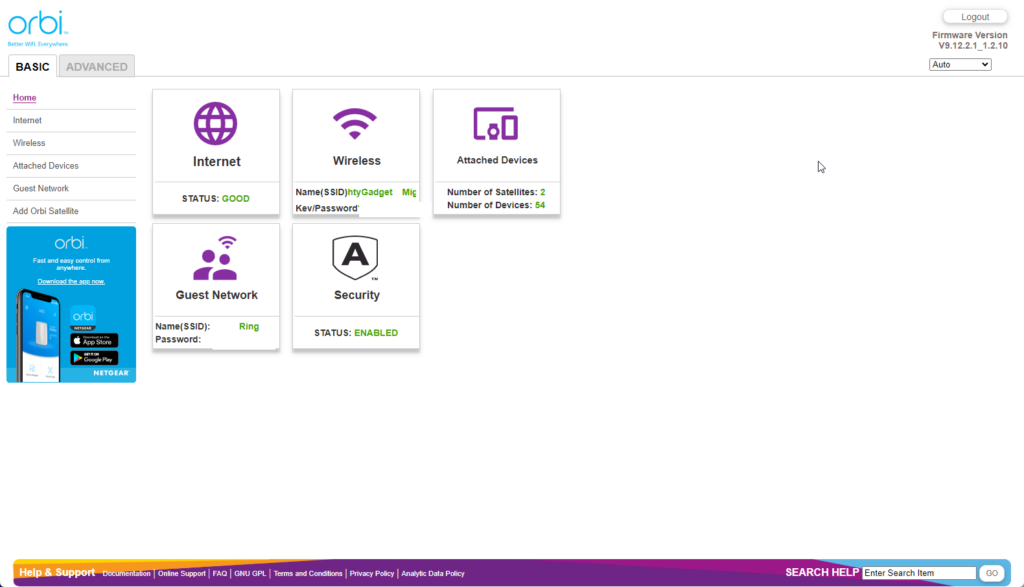The image size is (1024, 587).
Task: Select Attached Devices in sidebar menu
Action: coord(46,166)
